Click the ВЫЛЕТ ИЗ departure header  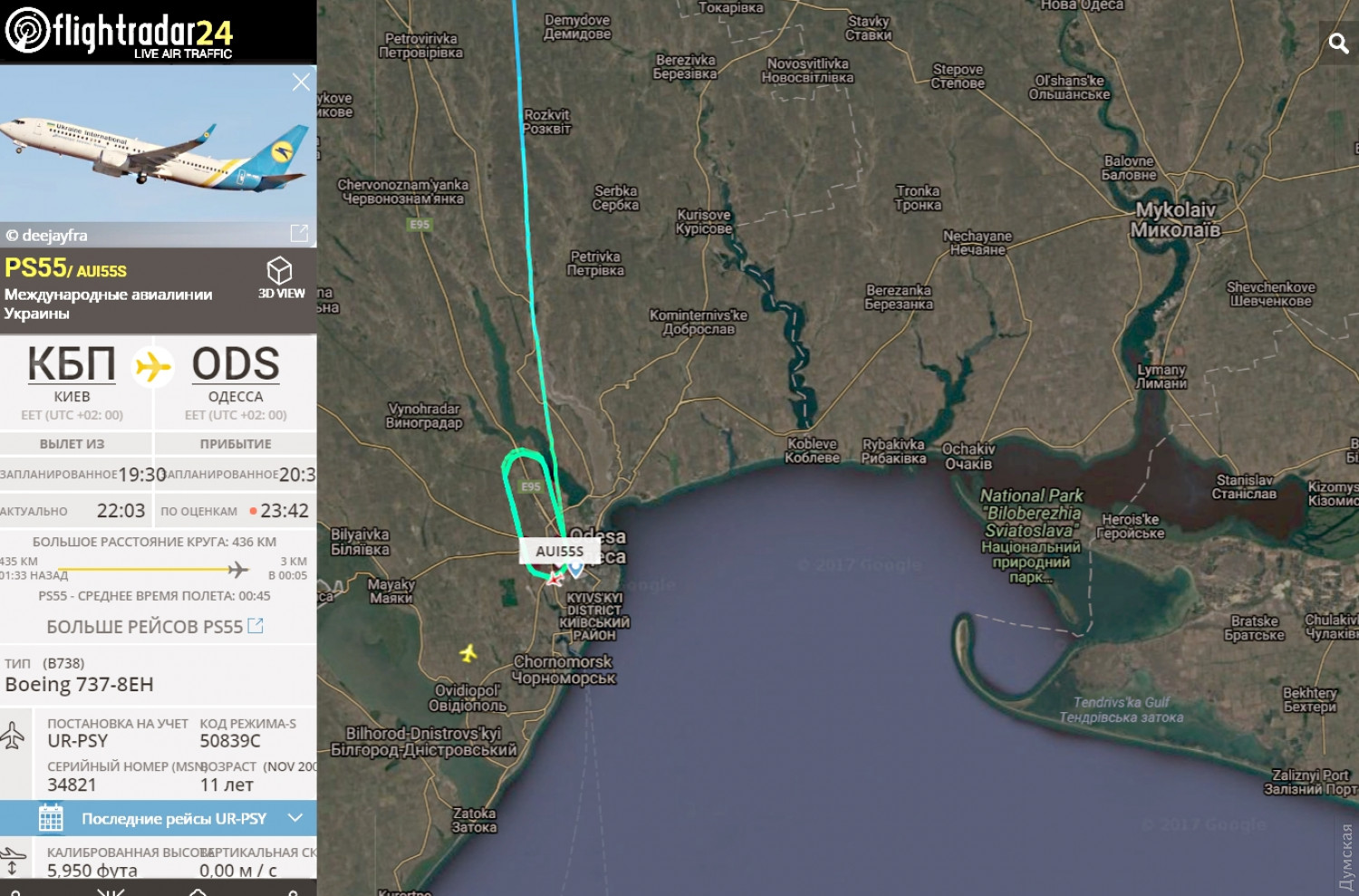pyautogui.click(x=72, y=444)
